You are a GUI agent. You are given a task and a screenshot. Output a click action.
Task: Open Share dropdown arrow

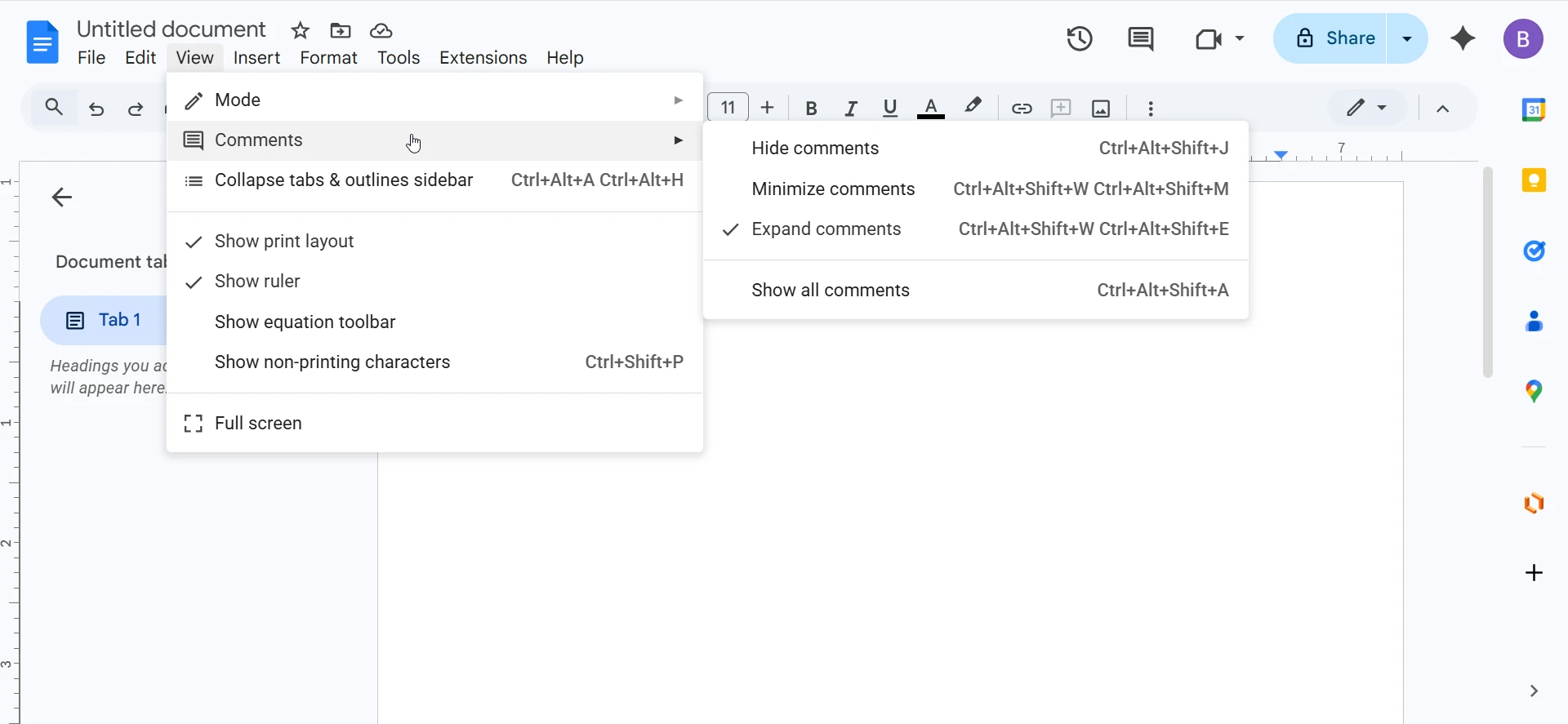click(1406, 38)
